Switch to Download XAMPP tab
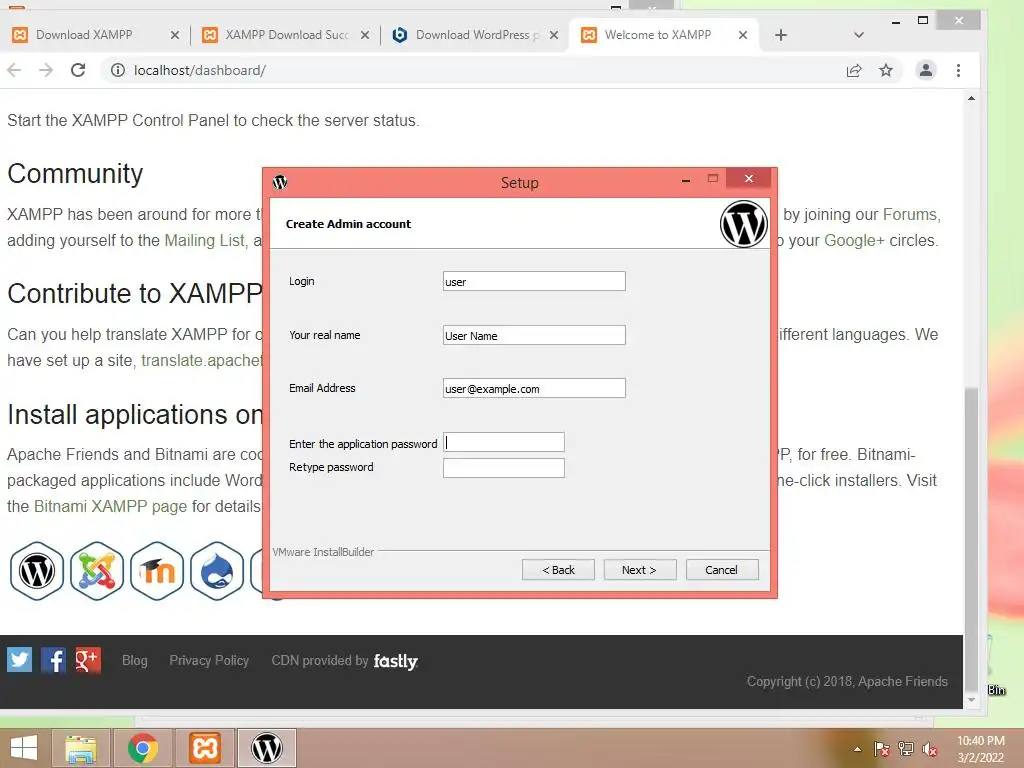This screenshot has height=768, width=1024. pyautogui.click(x=84, y=35)
